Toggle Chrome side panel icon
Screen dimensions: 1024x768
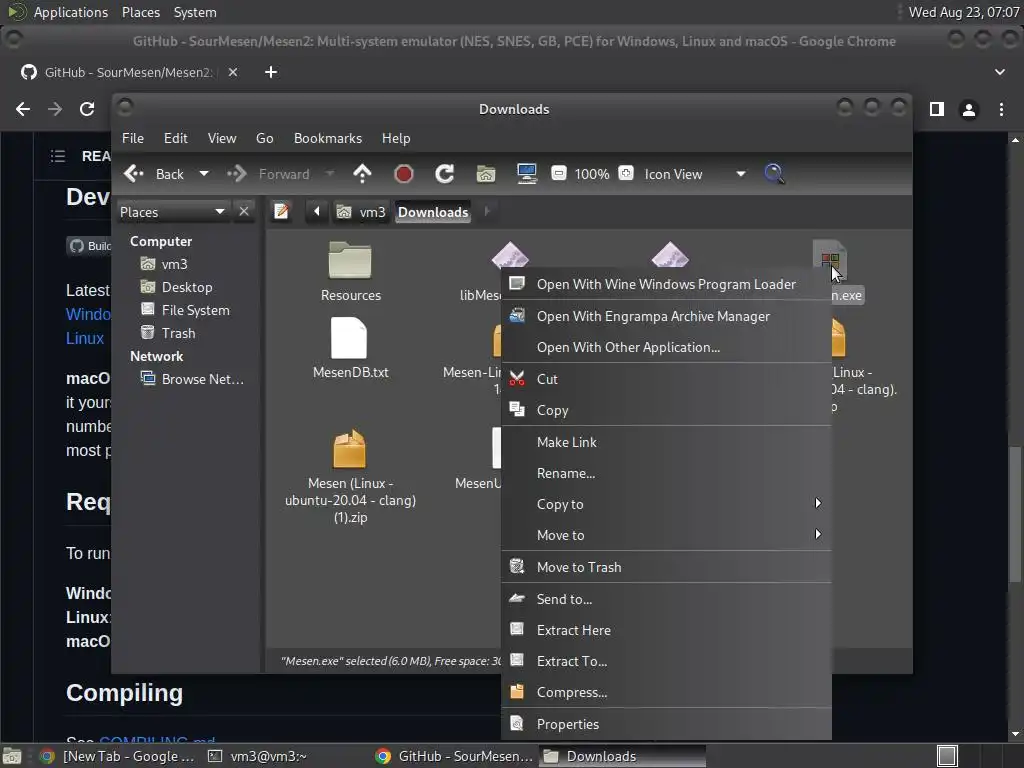[937, 109]
